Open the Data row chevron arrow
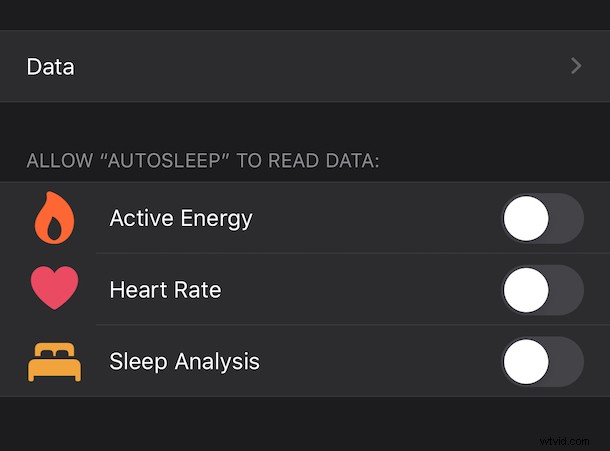Image resolution: width=610 pixels, height=451 pixels. [576, 66]
